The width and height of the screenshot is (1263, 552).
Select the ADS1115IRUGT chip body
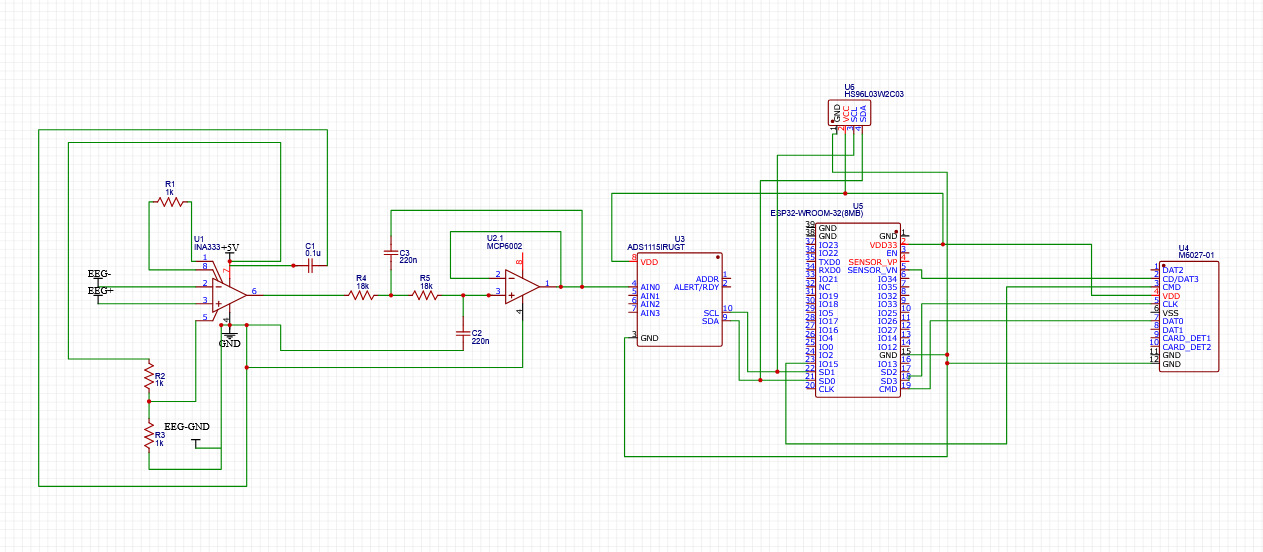click(x=678, y=299)
